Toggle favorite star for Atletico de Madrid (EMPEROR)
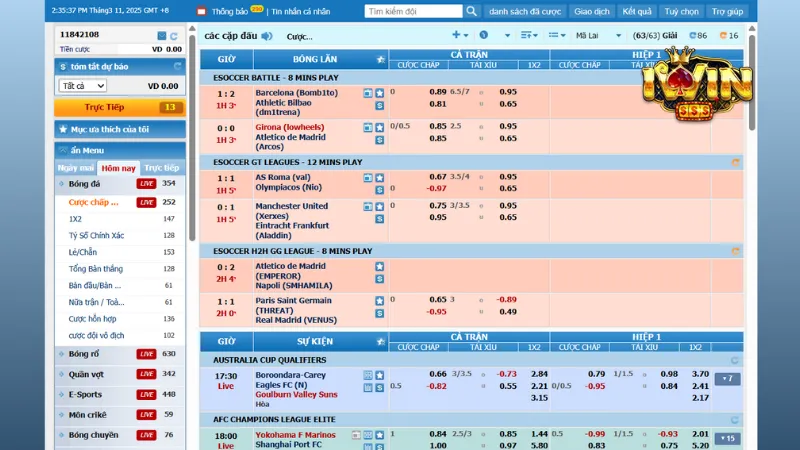Viewport: 800px width, 450px height. pyautogui.click(x=380, y=266)
